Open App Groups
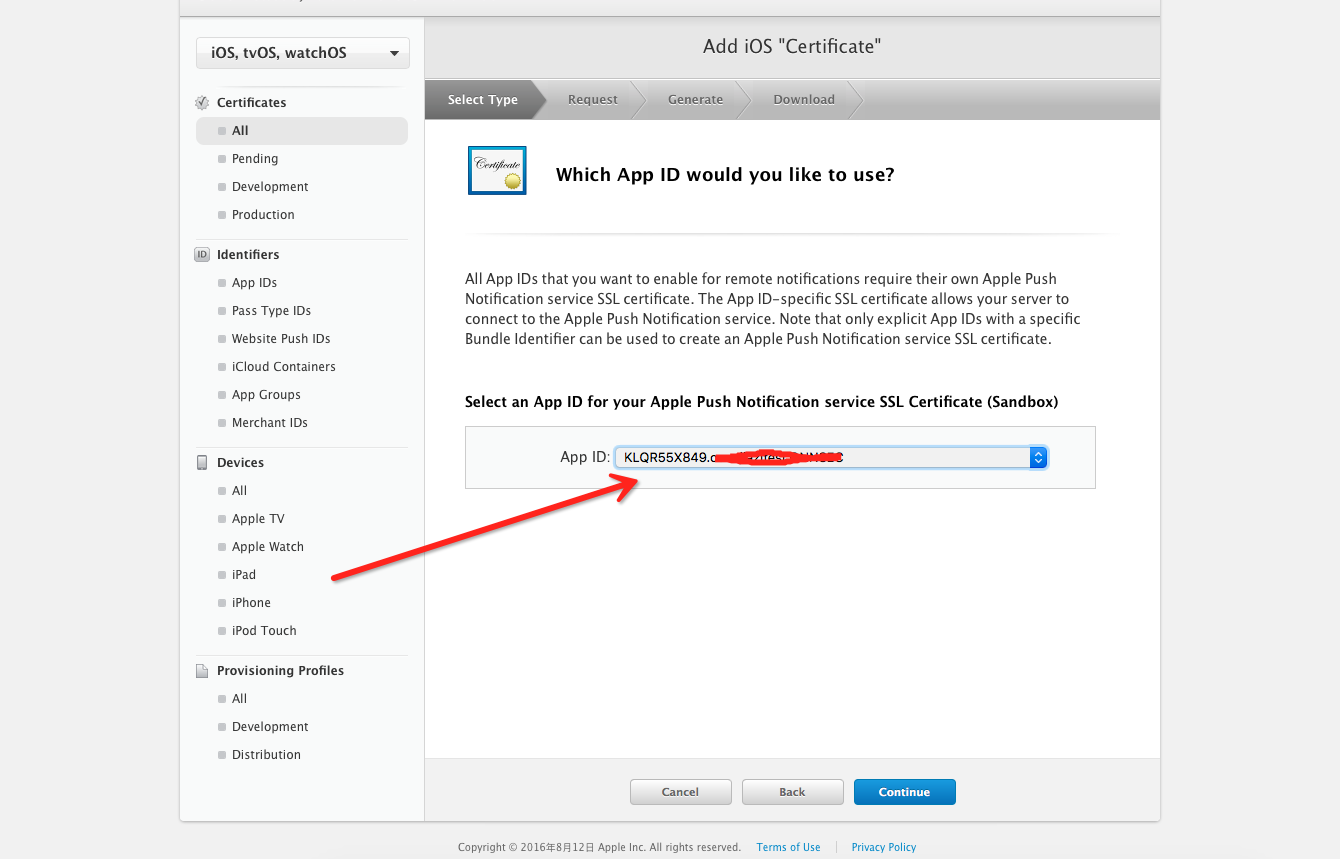The width and height of the screenshot is (1340, 859). pyautogui.click(x=266, y=395)
